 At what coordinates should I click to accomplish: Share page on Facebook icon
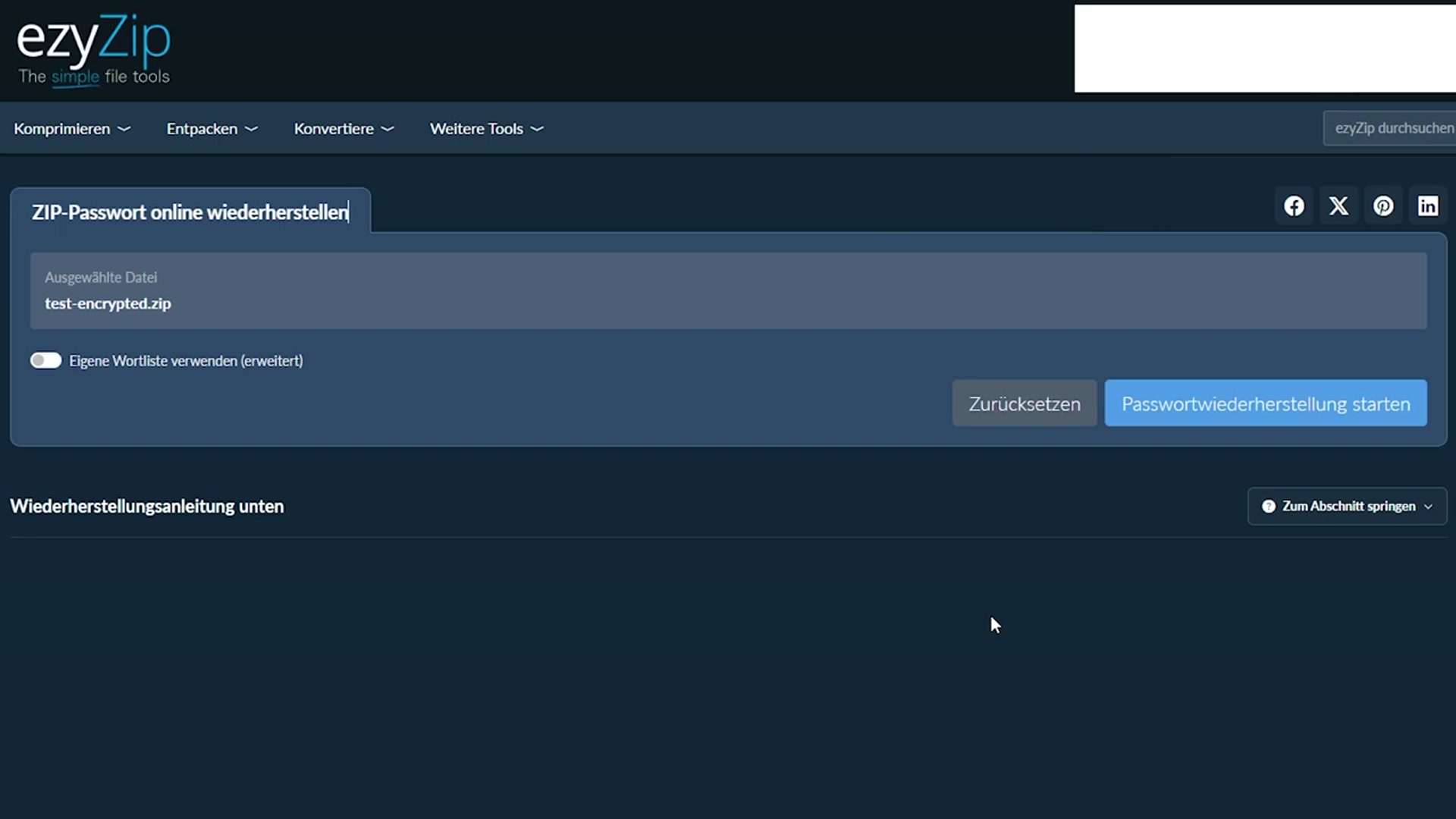click(1294, 206)
